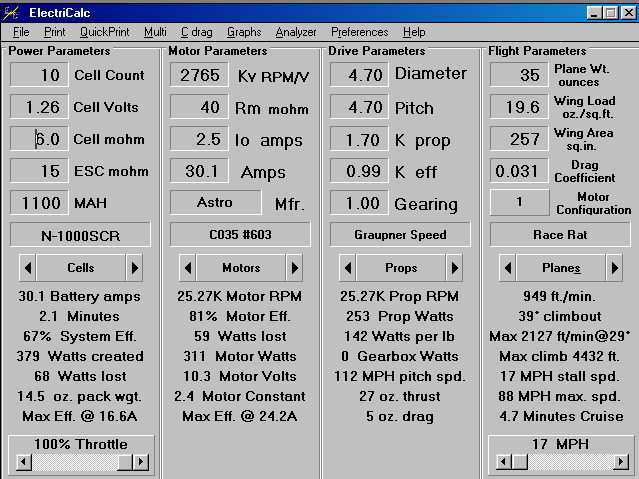Click the Throttle slider track
The image size is (639, 479).
click(70, 462)
